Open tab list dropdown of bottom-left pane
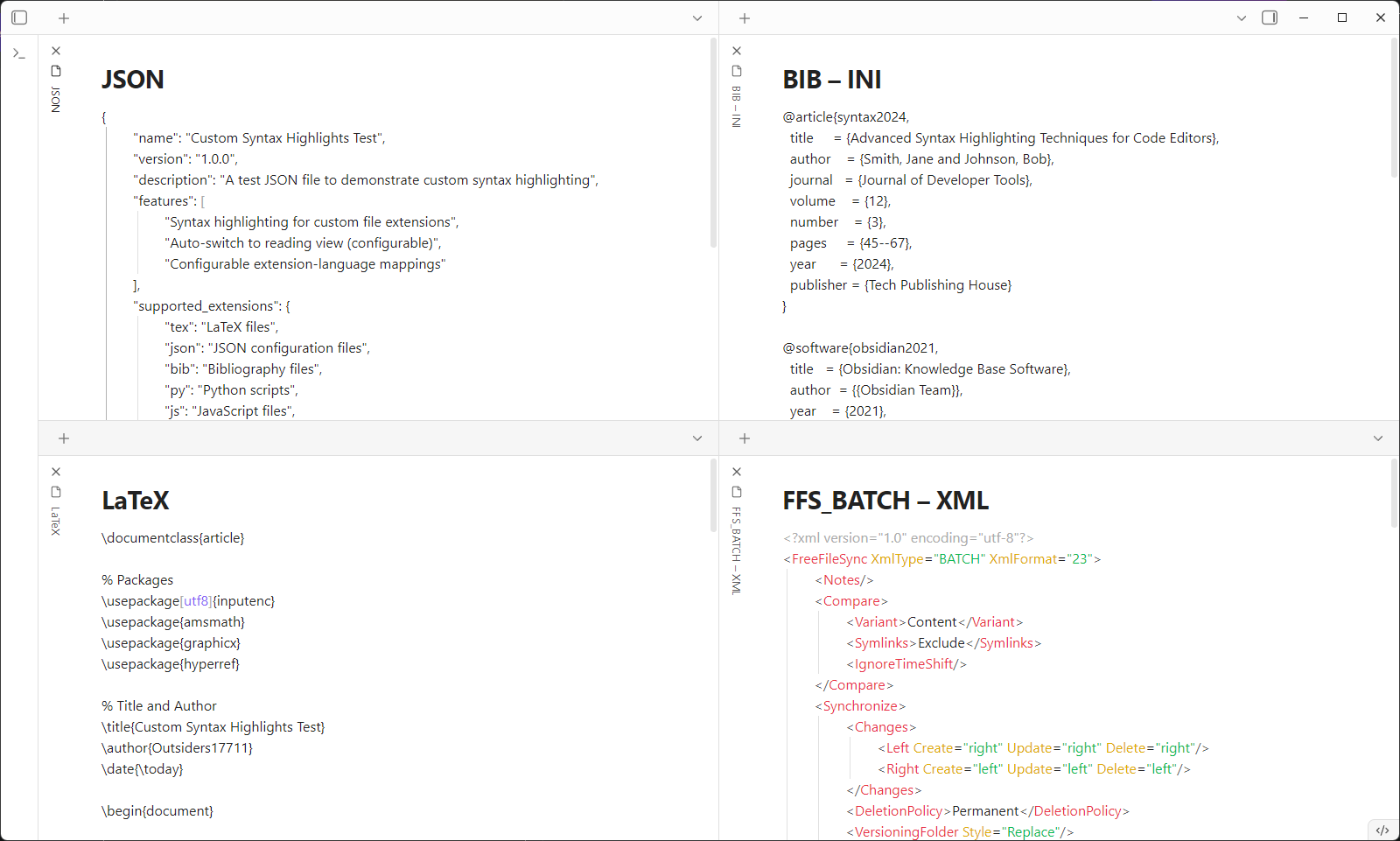This screenshot has height=841, width=1400. tap(697, 438)
